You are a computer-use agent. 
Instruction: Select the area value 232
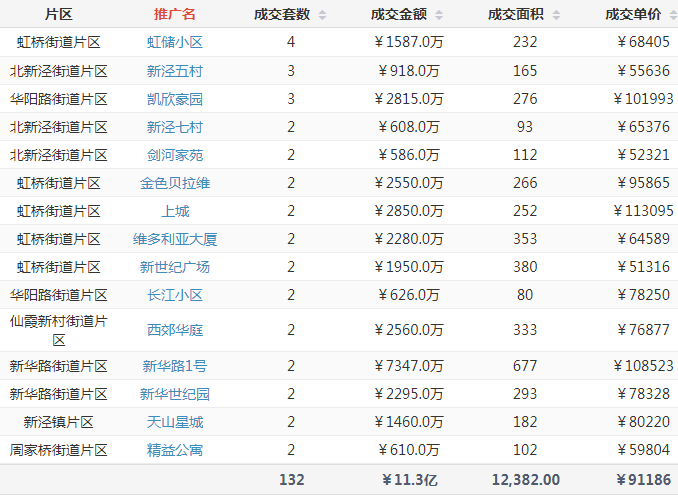[525, 42]
